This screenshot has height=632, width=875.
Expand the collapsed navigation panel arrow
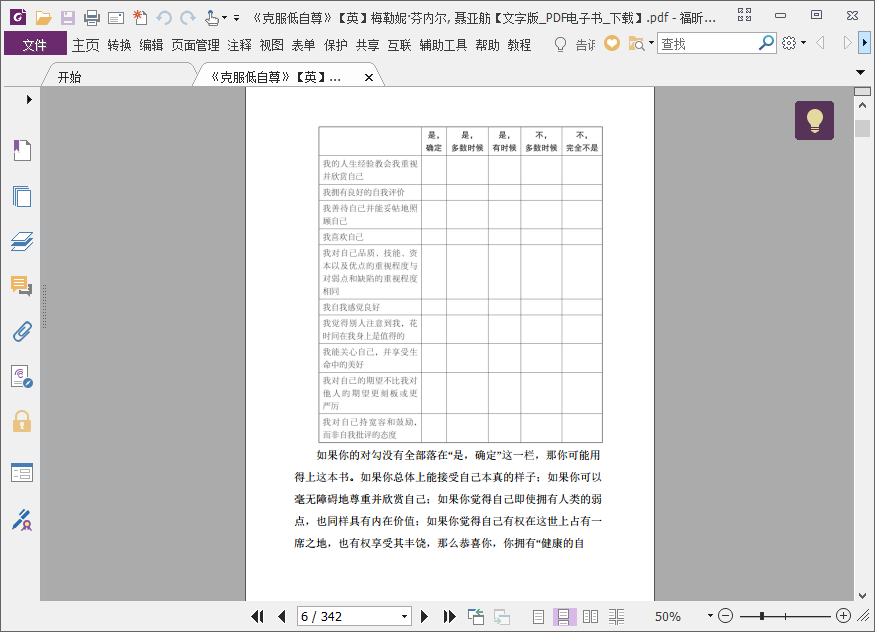click(x=29, y=100)
